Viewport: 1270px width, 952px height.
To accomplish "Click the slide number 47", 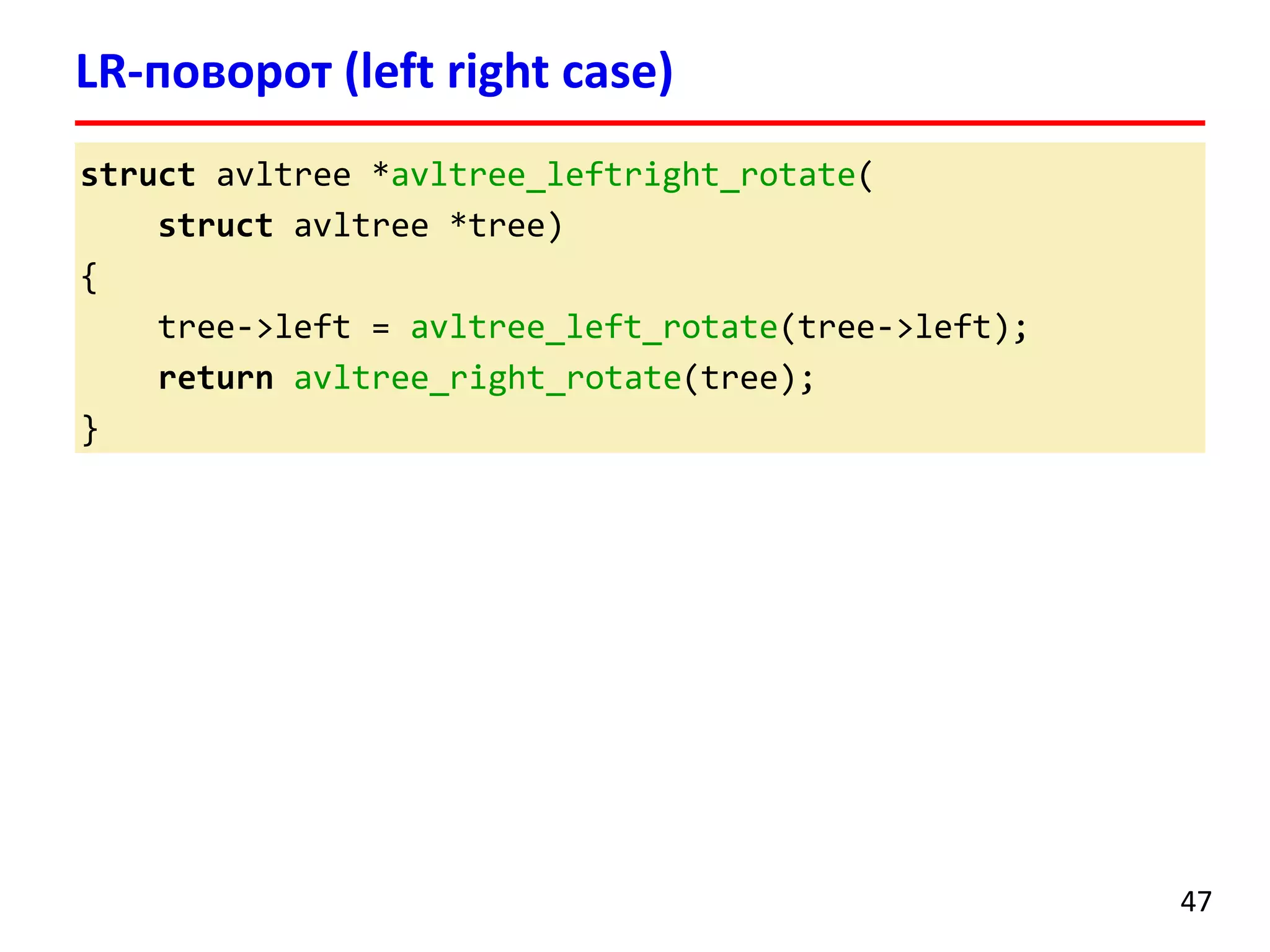I will [1196, 902].
